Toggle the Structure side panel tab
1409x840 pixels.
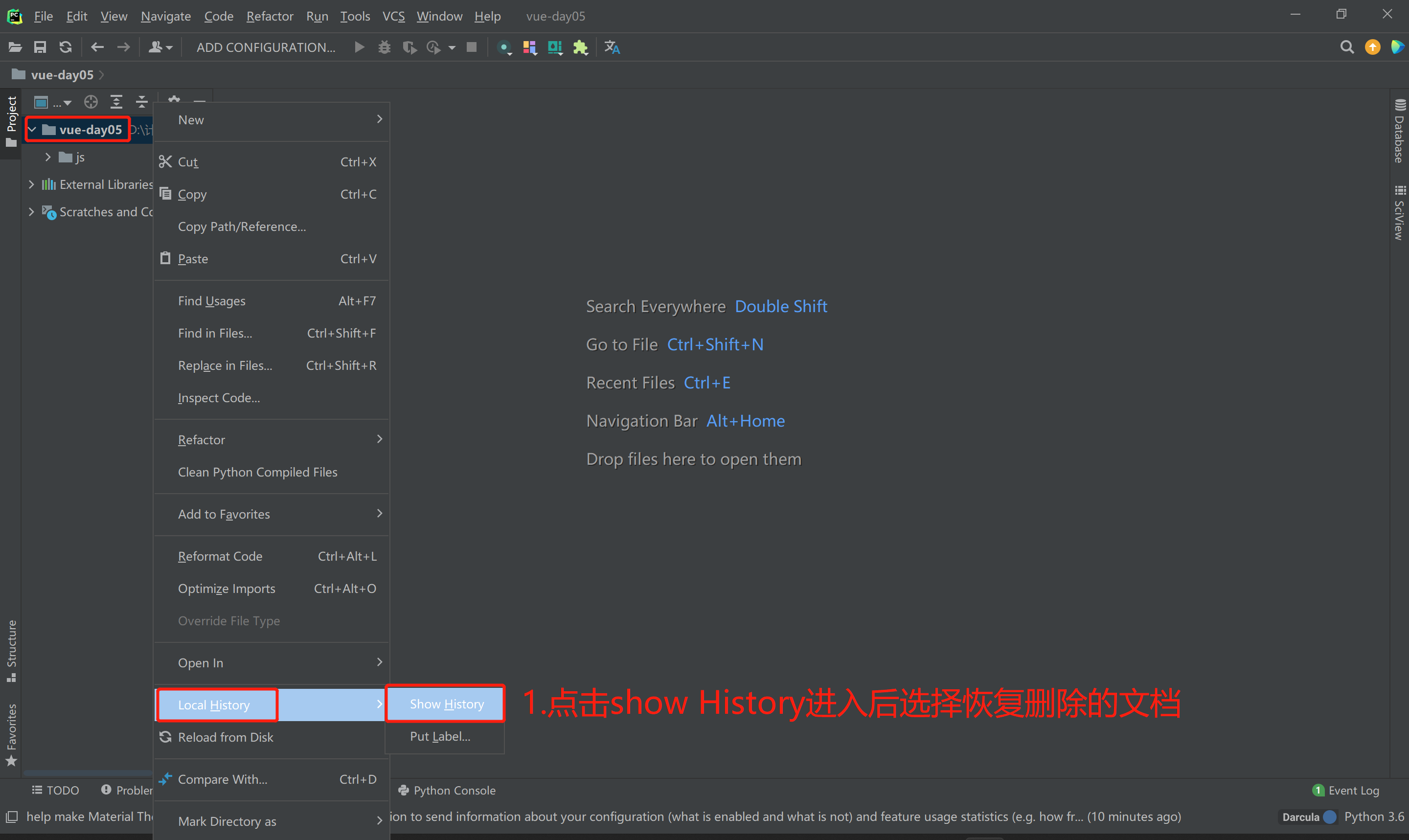pos(11,650)
